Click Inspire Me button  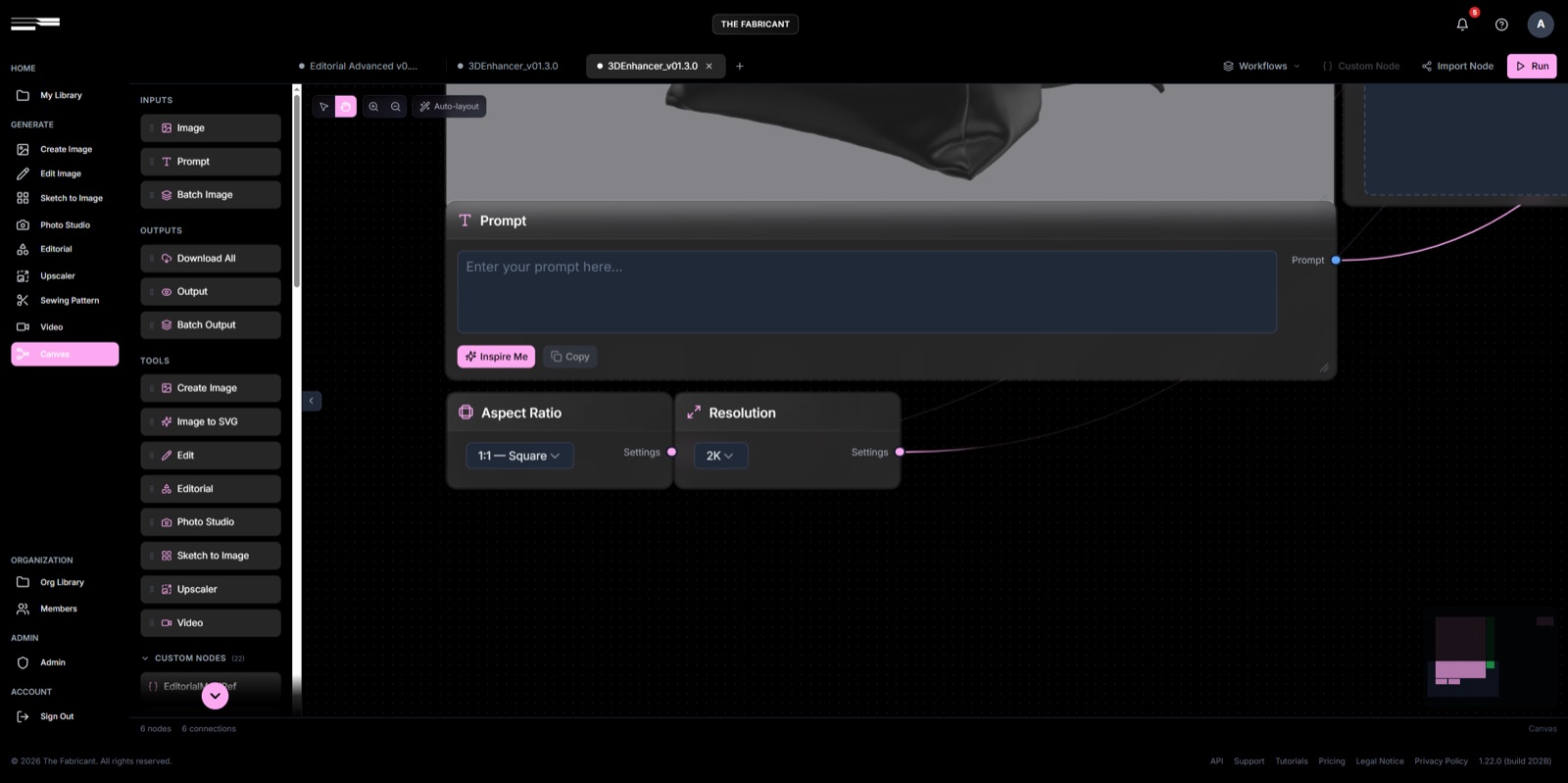496,357
